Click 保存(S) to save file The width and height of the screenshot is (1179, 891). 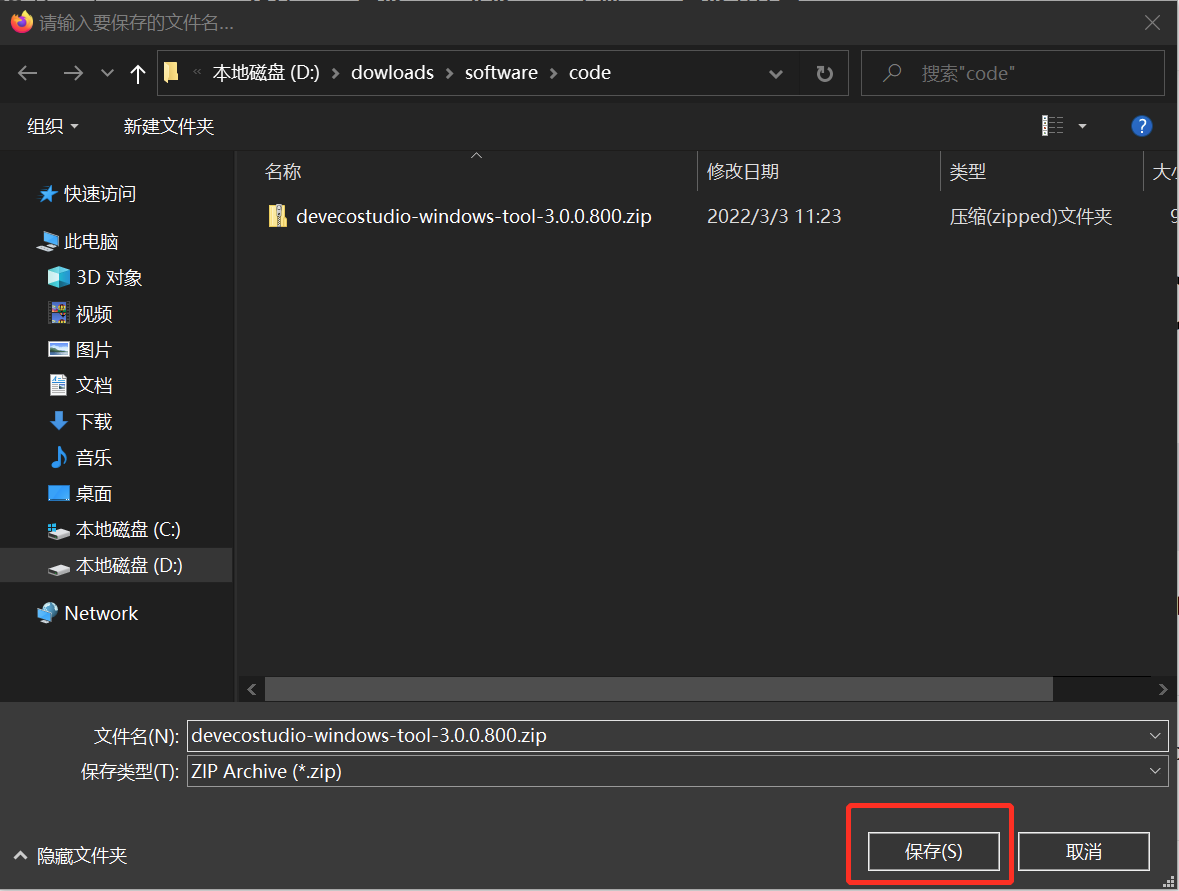point(933,851)
